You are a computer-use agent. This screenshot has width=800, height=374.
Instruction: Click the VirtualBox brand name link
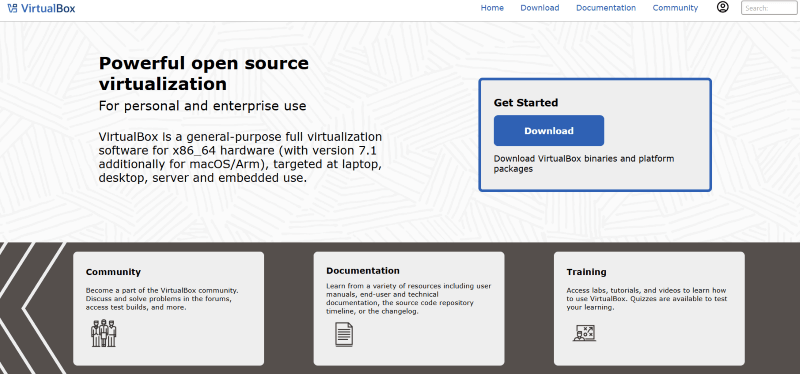(48, 8)
